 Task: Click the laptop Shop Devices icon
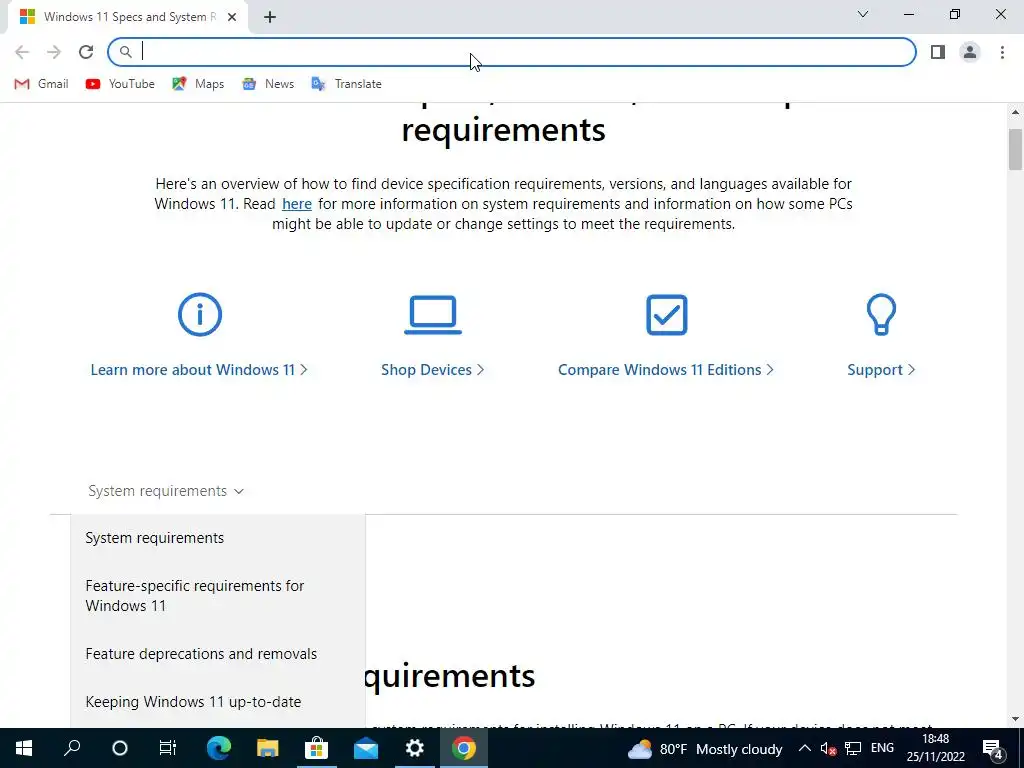432,315
